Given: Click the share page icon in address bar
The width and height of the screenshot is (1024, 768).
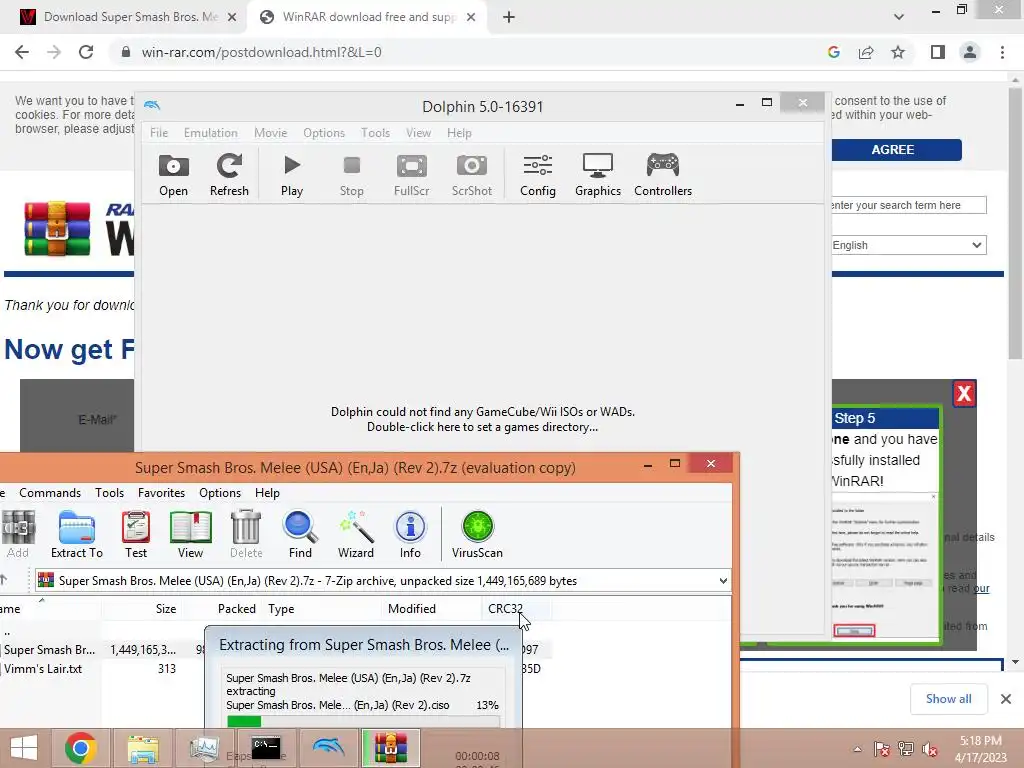Looking at the screenshot, I should (866, 52).
